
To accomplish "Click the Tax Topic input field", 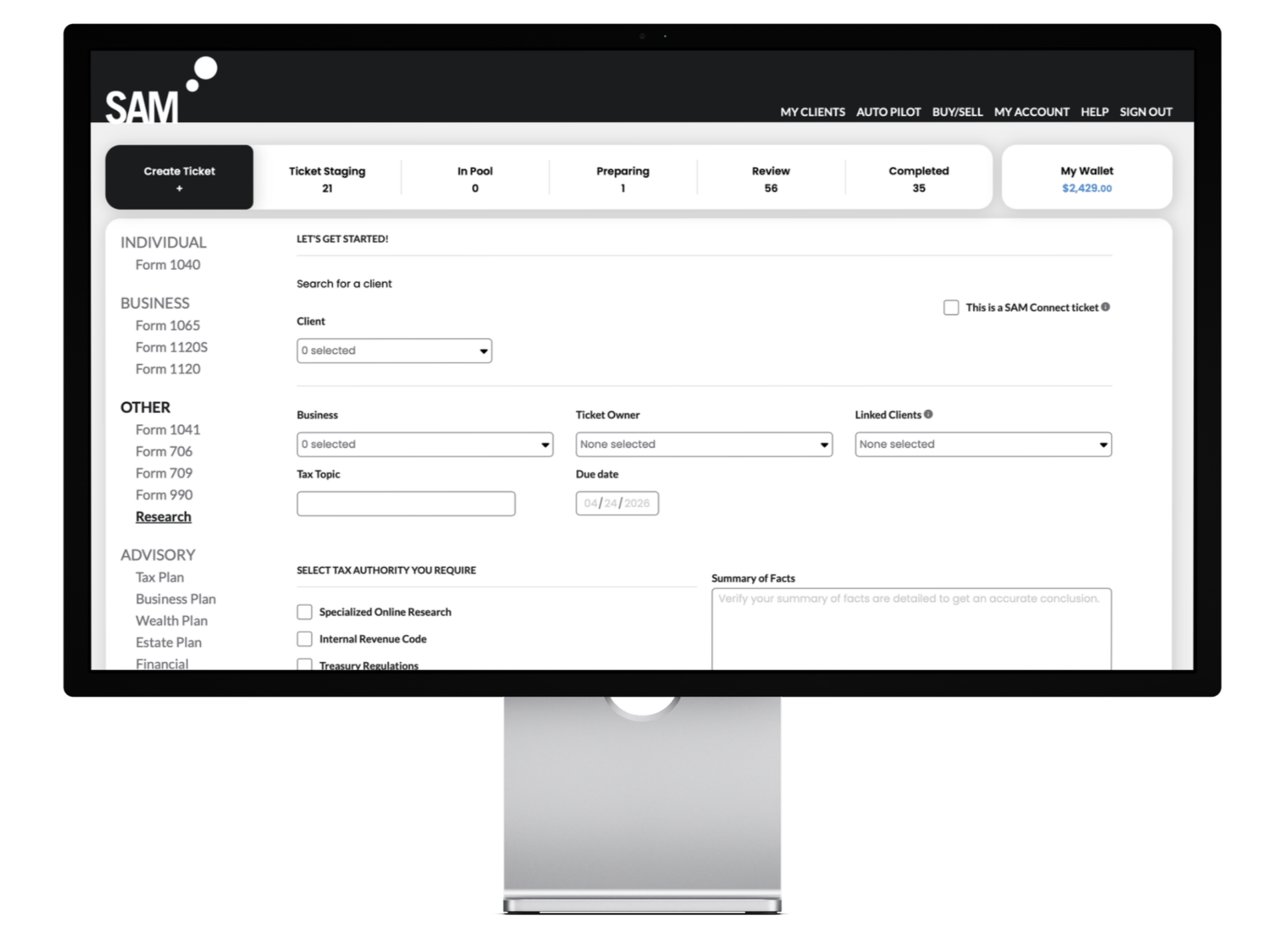I will 406,504.
